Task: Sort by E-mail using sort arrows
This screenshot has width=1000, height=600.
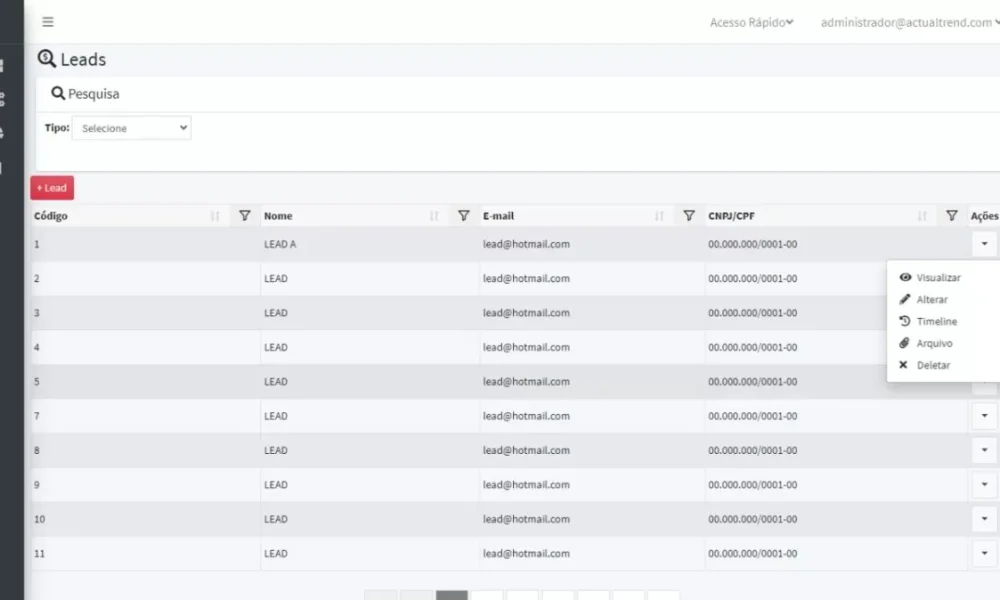Action: pyautogui.click(x=659, y=216)
